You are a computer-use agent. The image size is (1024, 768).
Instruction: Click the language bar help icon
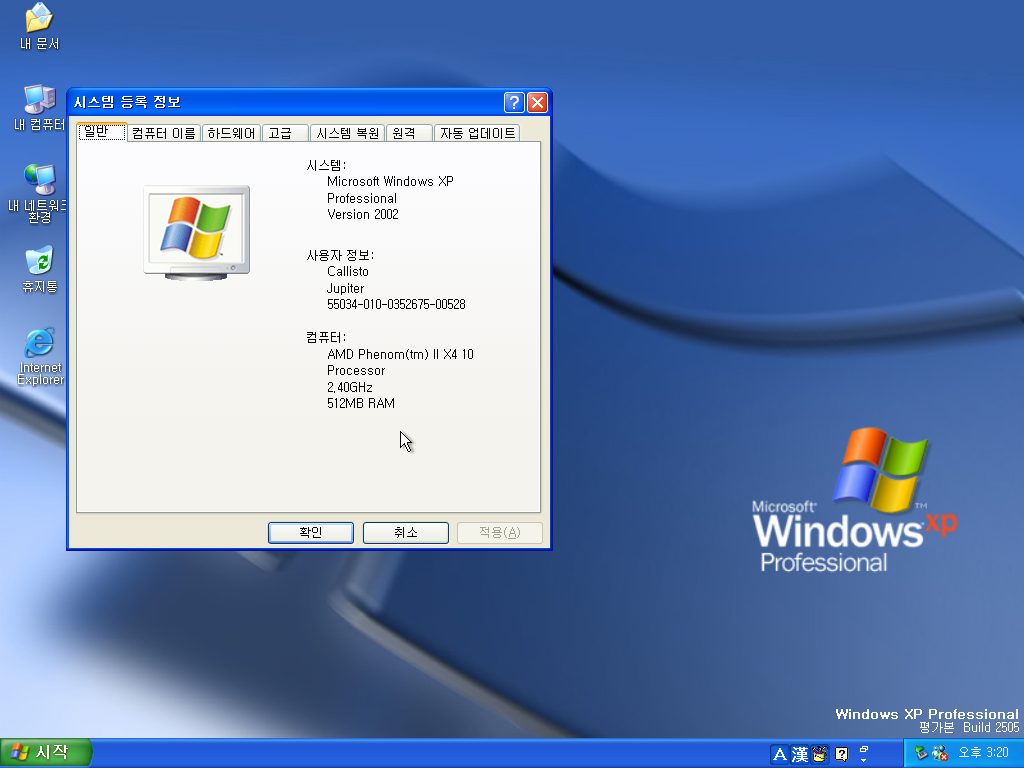coord(842,754)
